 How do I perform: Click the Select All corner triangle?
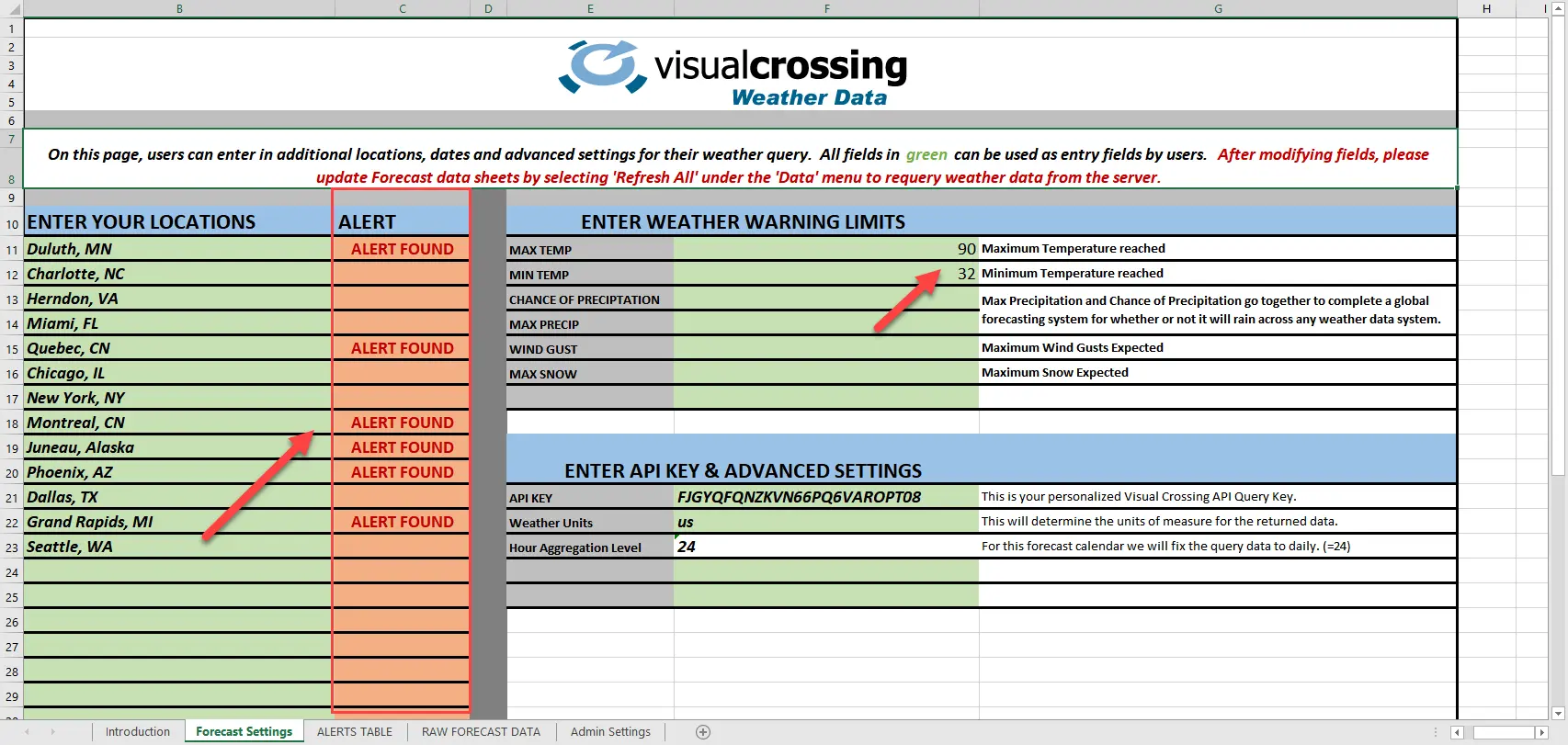12,8
